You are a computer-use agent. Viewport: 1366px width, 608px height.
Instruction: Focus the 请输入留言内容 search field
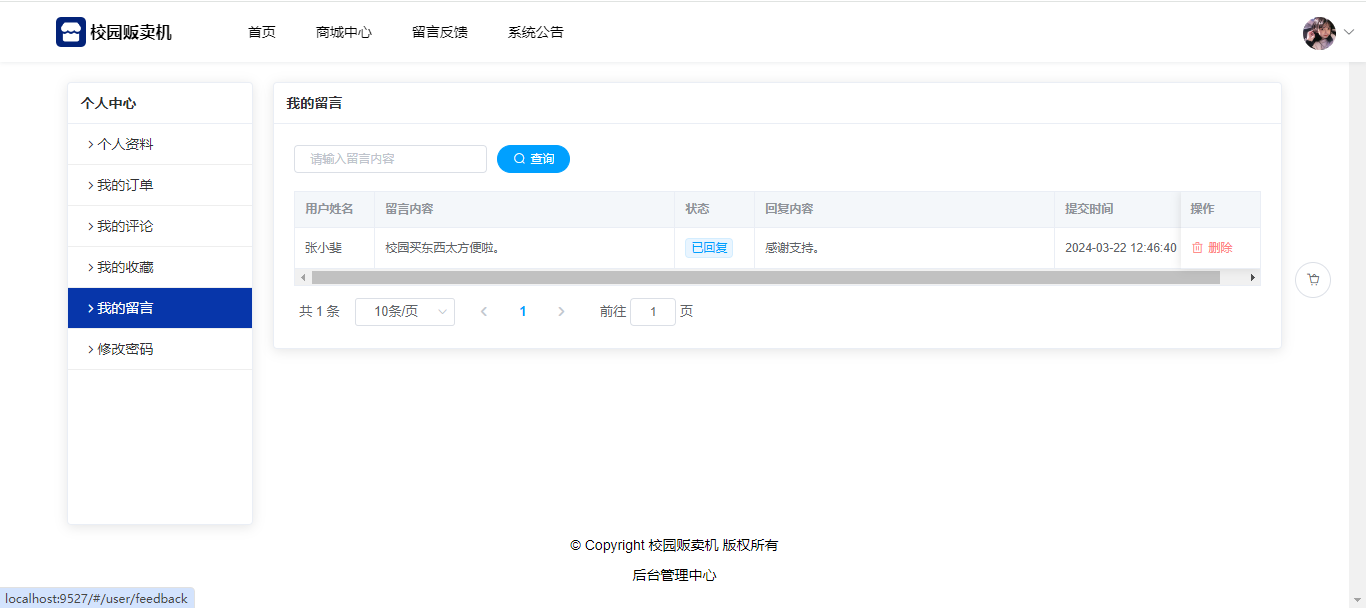[390, 159]
